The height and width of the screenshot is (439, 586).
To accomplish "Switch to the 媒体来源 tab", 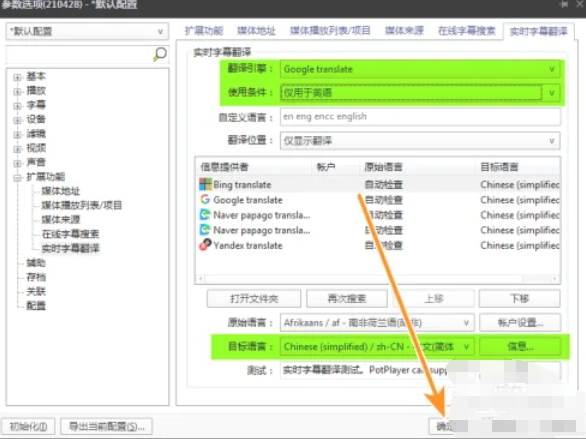I will tap(404, 31).
